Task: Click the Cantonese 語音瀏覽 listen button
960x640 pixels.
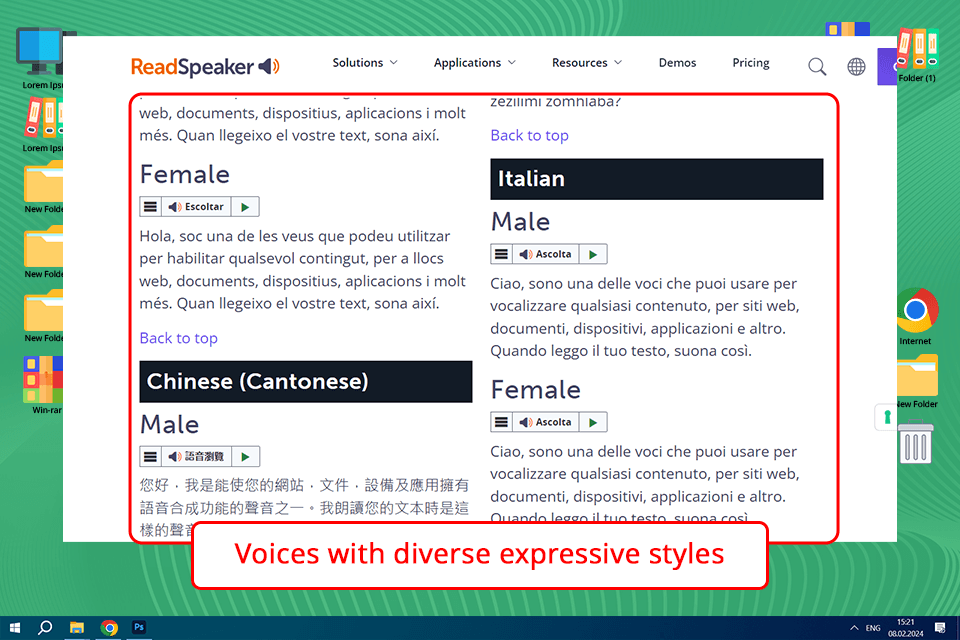Action: tap(196, 456)
